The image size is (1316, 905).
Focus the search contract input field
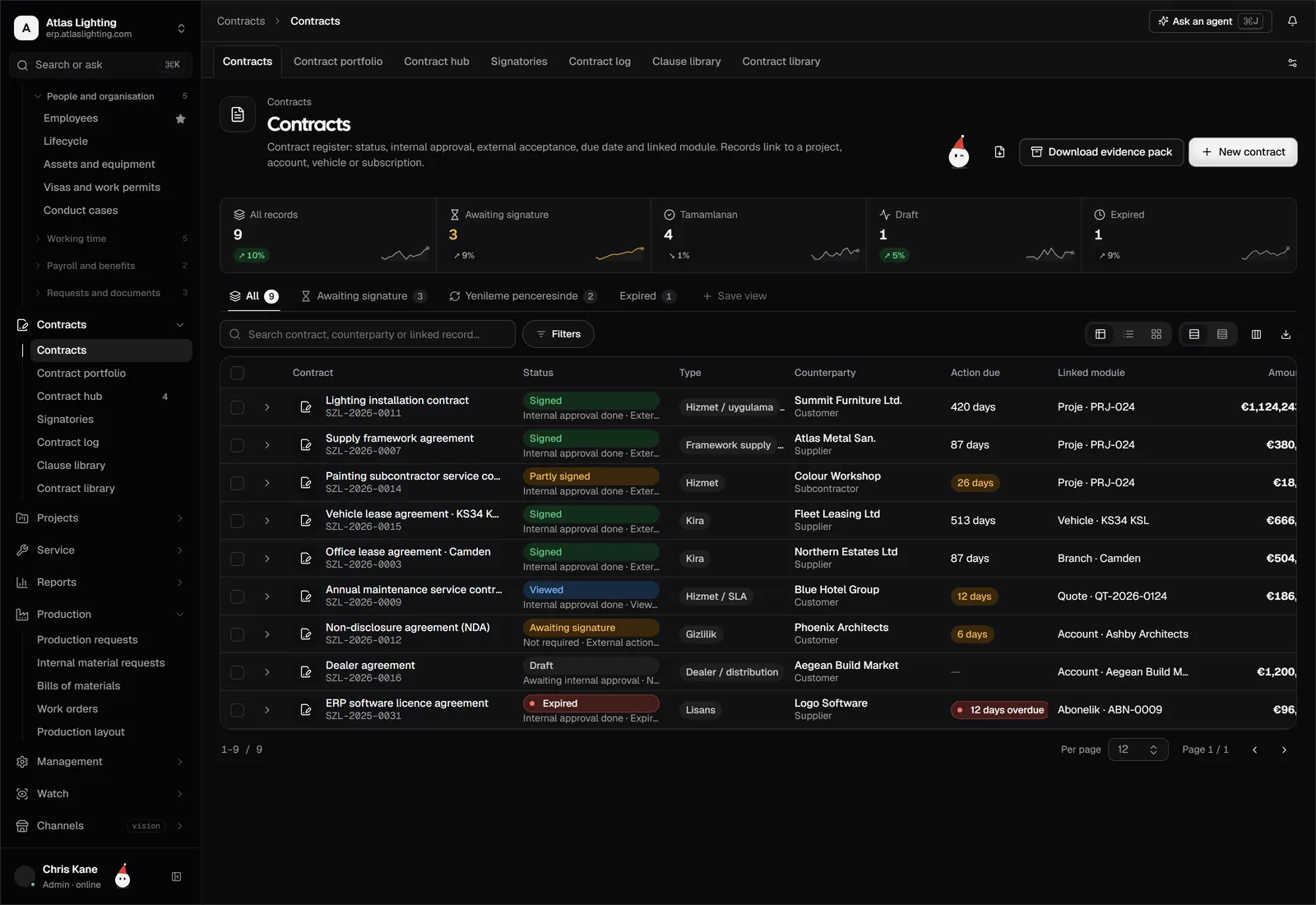point(368,334)
